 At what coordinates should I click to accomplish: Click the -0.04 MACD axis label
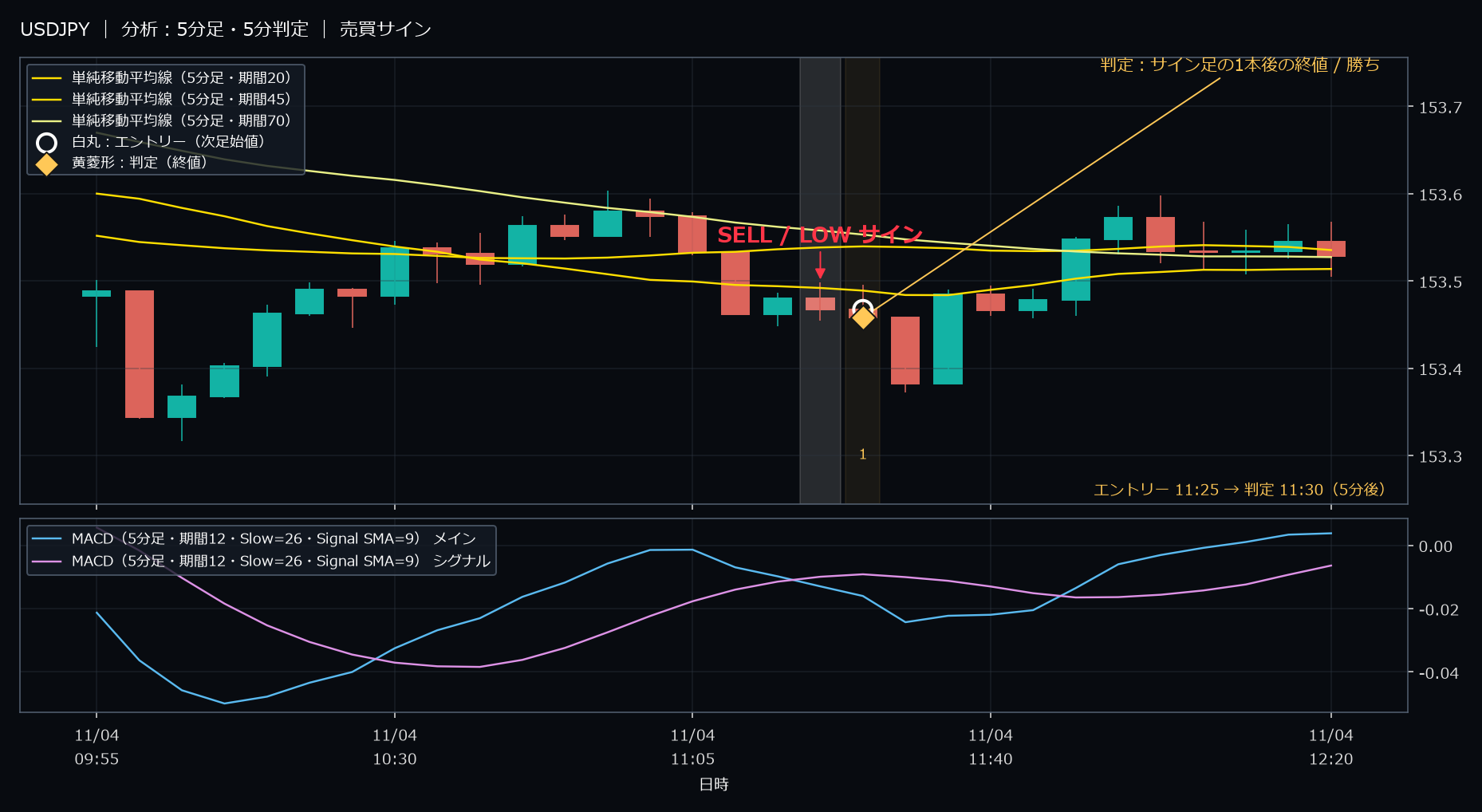tap(1438, 673)
